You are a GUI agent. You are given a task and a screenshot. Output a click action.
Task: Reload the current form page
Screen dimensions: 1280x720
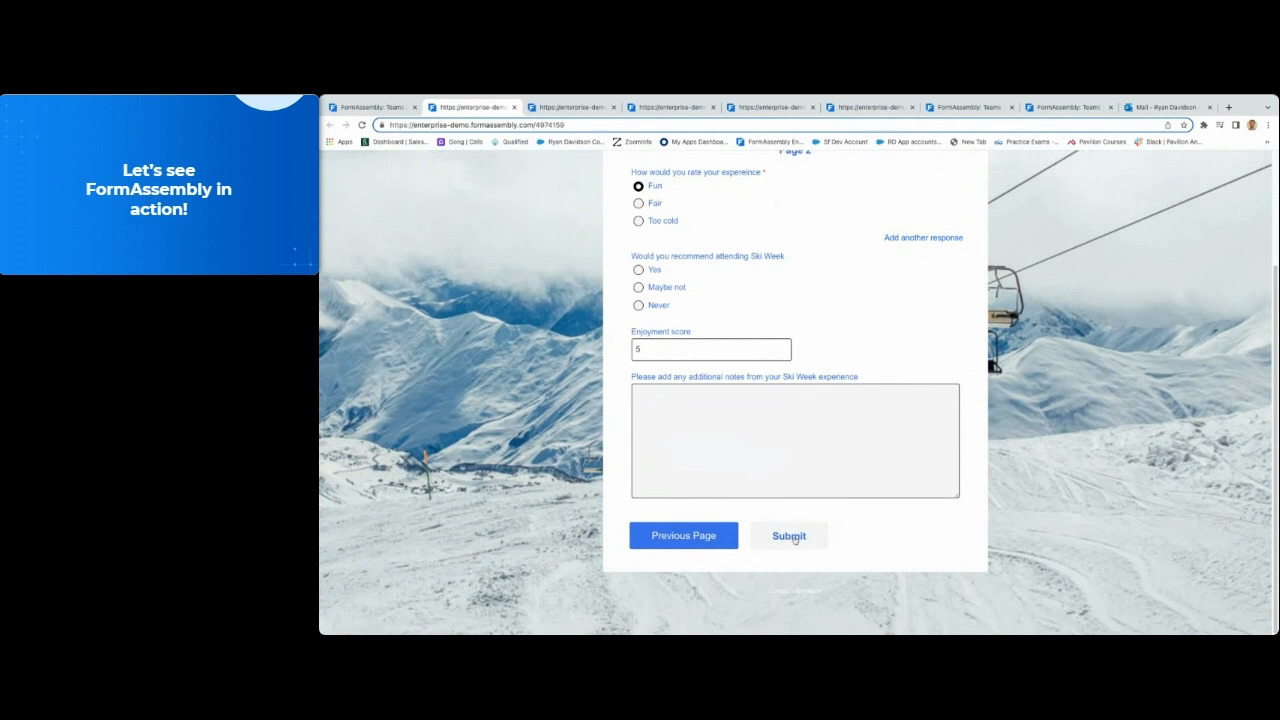click(x=362, y=125)
